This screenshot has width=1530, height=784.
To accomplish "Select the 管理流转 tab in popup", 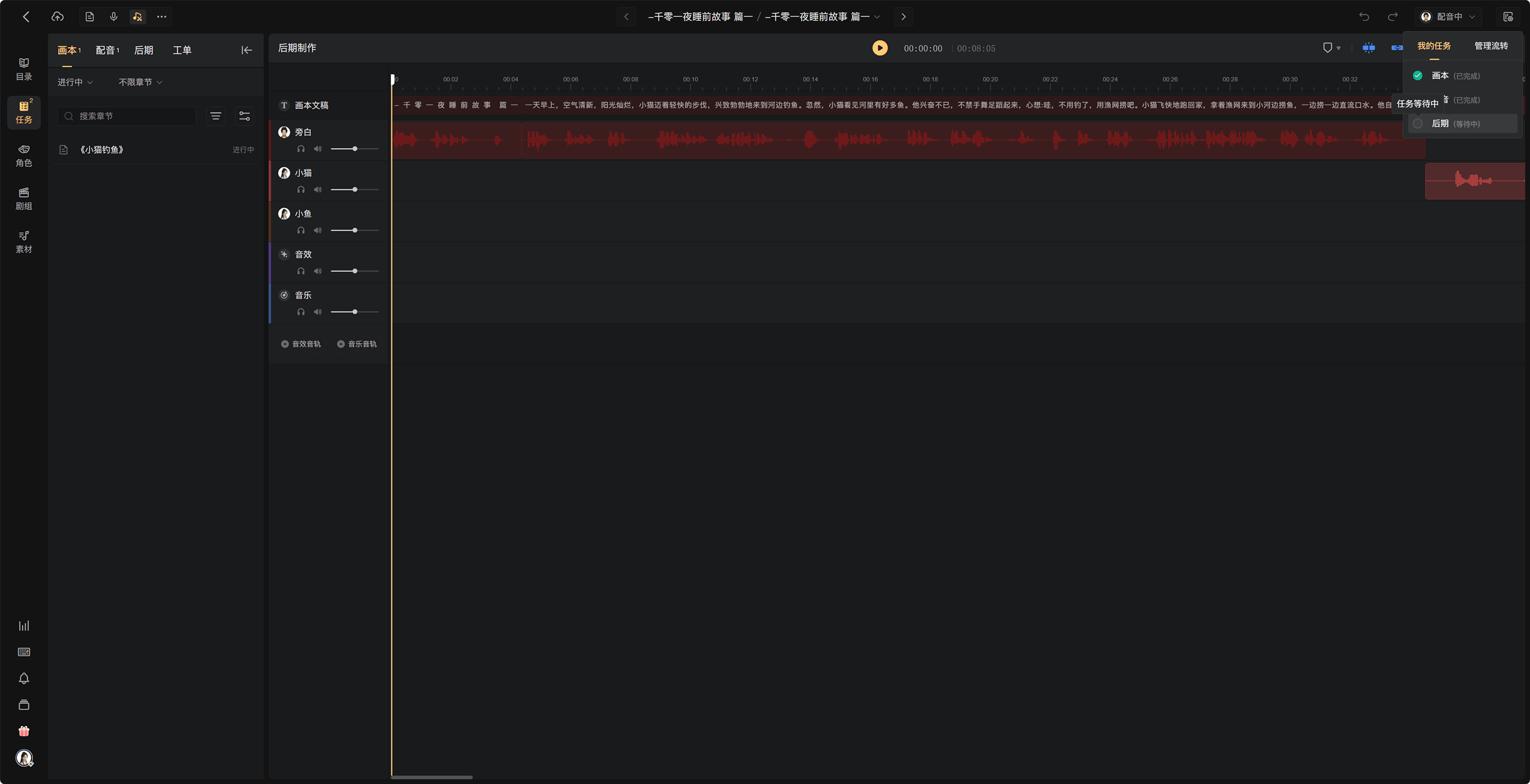I will 1491,46.
